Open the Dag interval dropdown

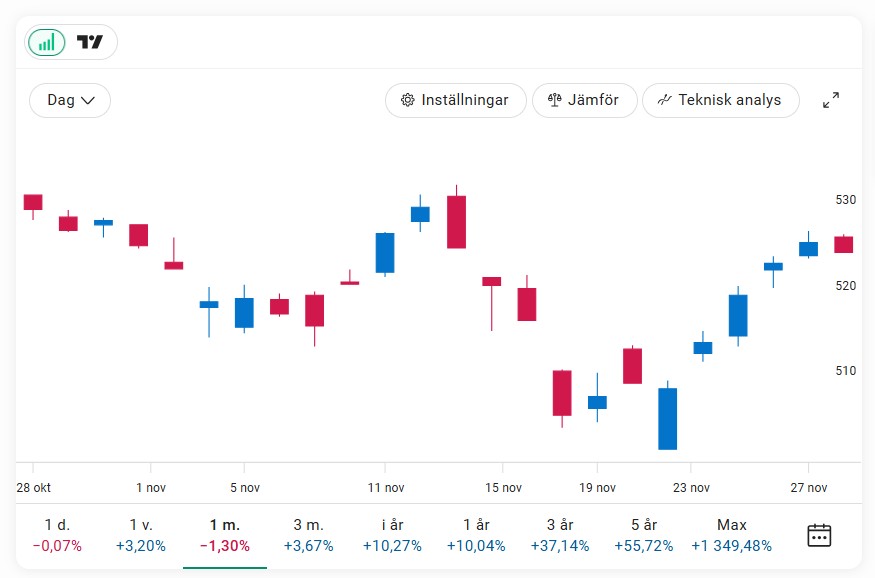(70, 100)
